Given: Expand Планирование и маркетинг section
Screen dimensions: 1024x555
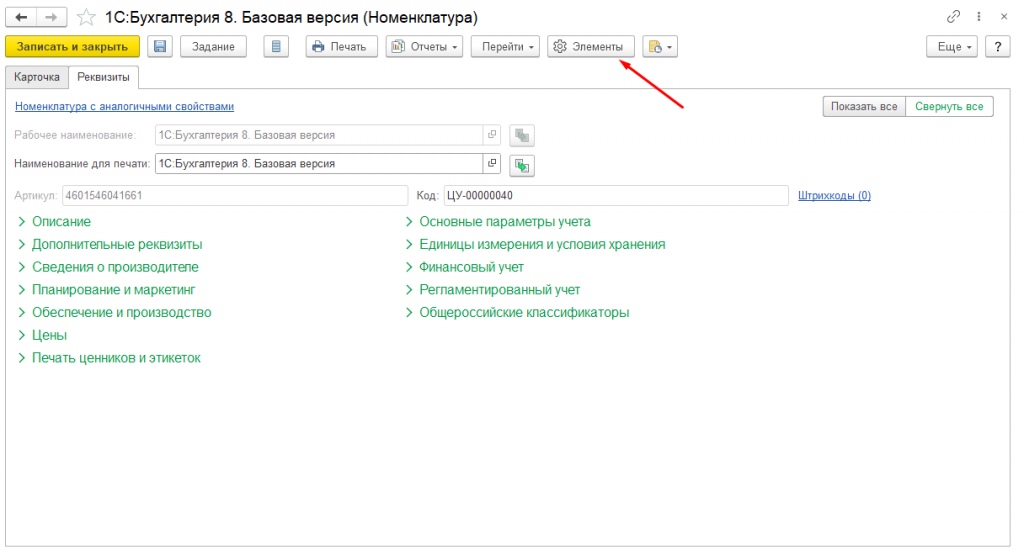Looking at the screenshot, I should (106, 290).
